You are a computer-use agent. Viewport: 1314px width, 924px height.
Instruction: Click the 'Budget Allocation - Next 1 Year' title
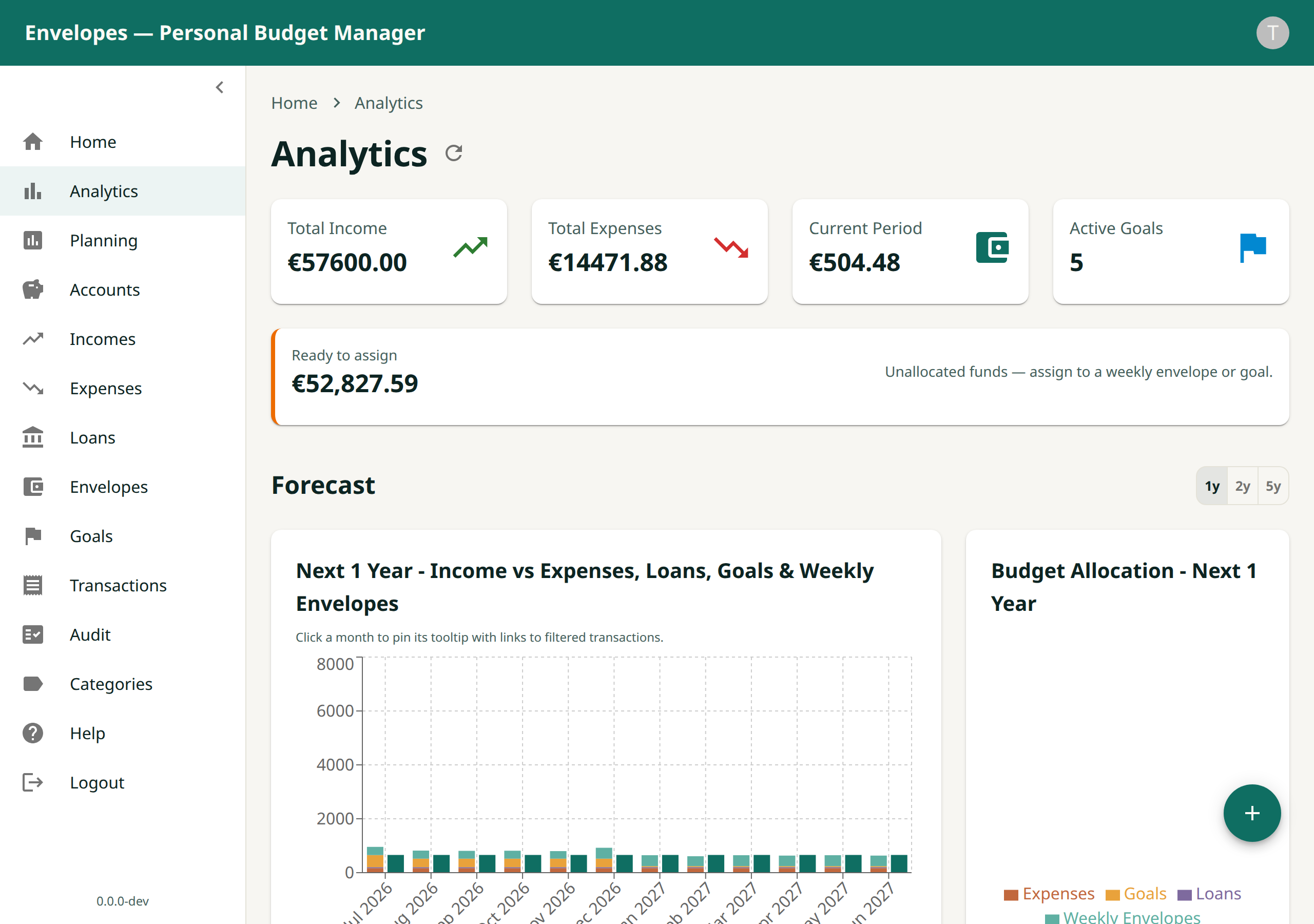click(x=1124, y=587)
